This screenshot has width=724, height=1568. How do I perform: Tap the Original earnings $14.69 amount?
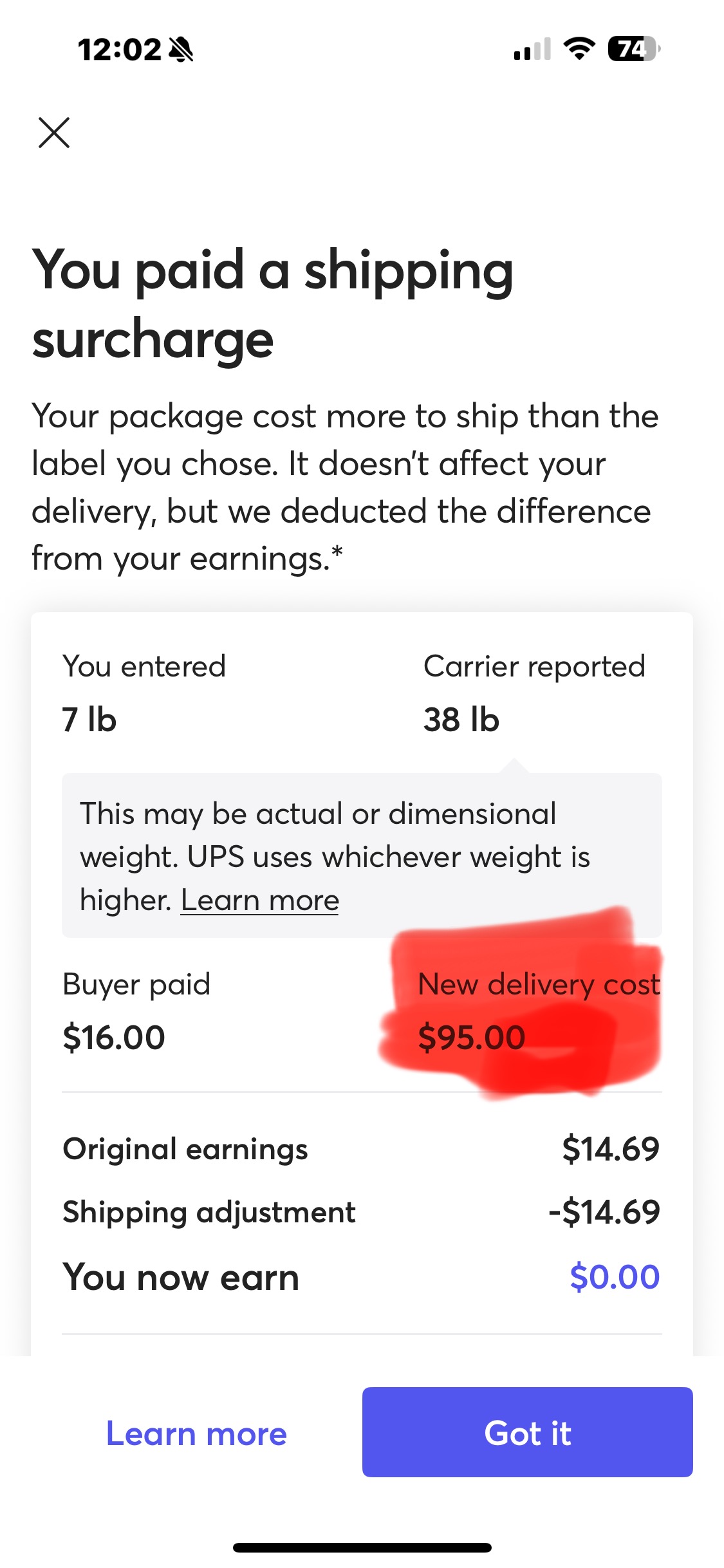(x=610, y=1150)
